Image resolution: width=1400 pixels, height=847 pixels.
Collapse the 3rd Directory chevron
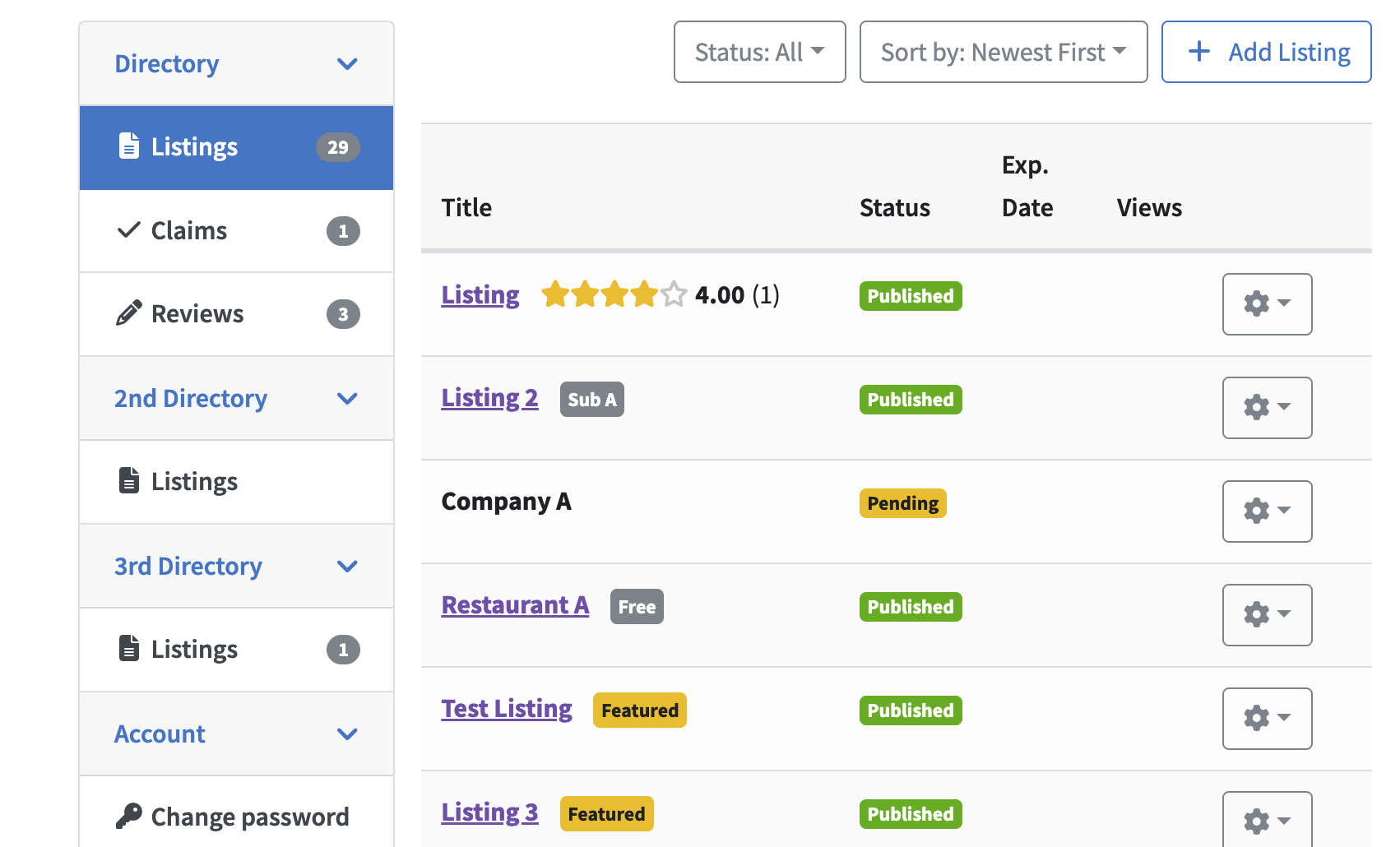tap(347, 567)
